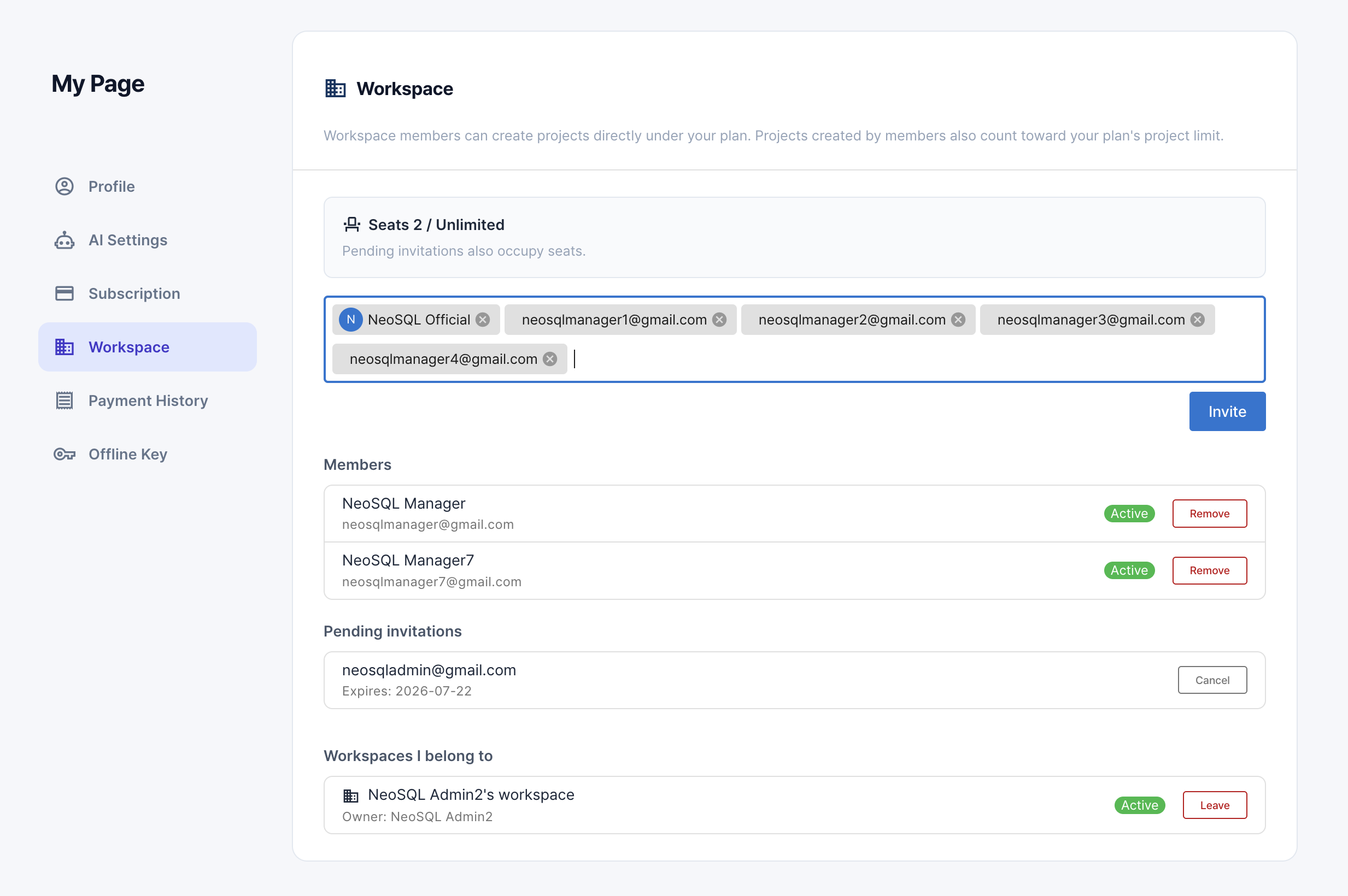1348x896 pixels.
Task: Click the AI Settings robot icon
Action: pos(65,240)
